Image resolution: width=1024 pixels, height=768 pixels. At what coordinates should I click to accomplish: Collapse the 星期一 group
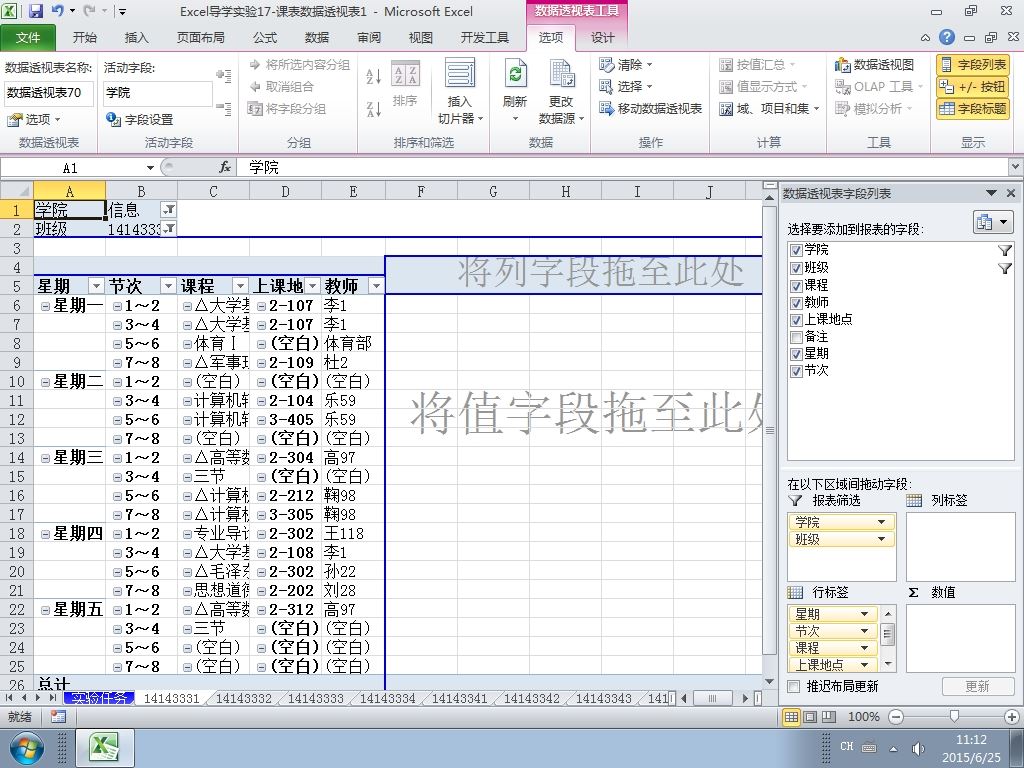point(45,306)
